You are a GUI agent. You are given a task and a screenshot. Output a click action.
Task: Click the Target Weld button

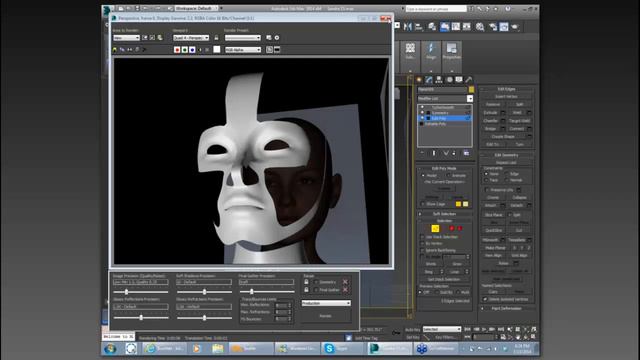point(519,121)
